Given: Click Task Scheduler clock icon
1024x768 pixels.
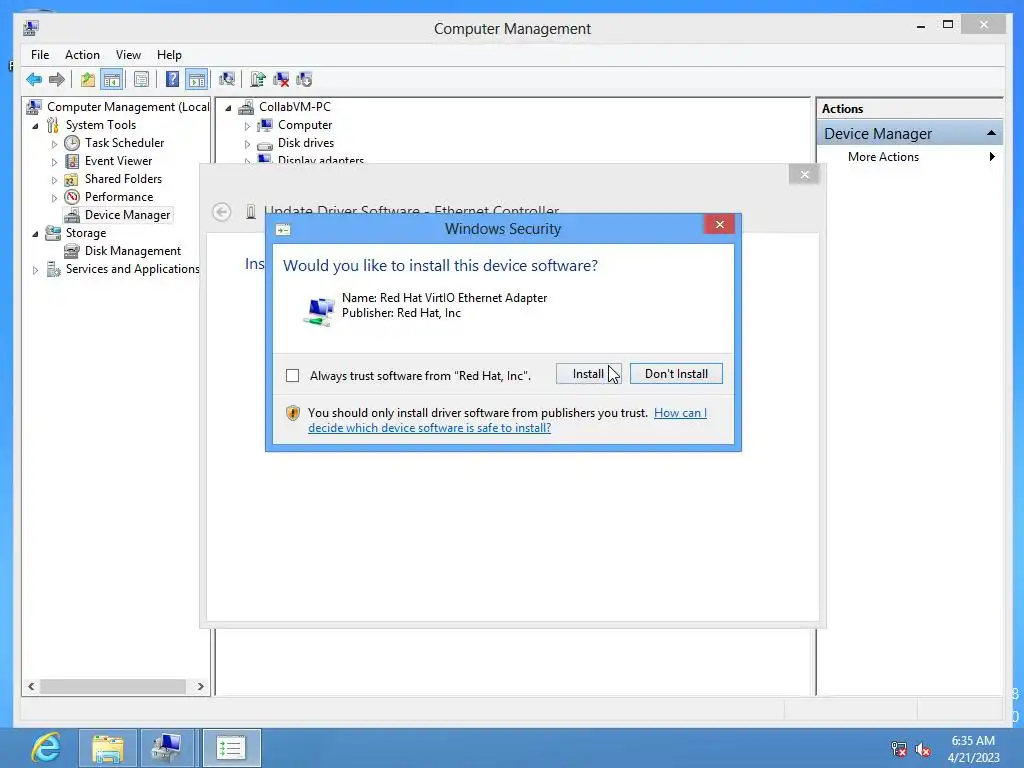Looking at the screenshot, I should pyautogui.click(x=72, y=142).
